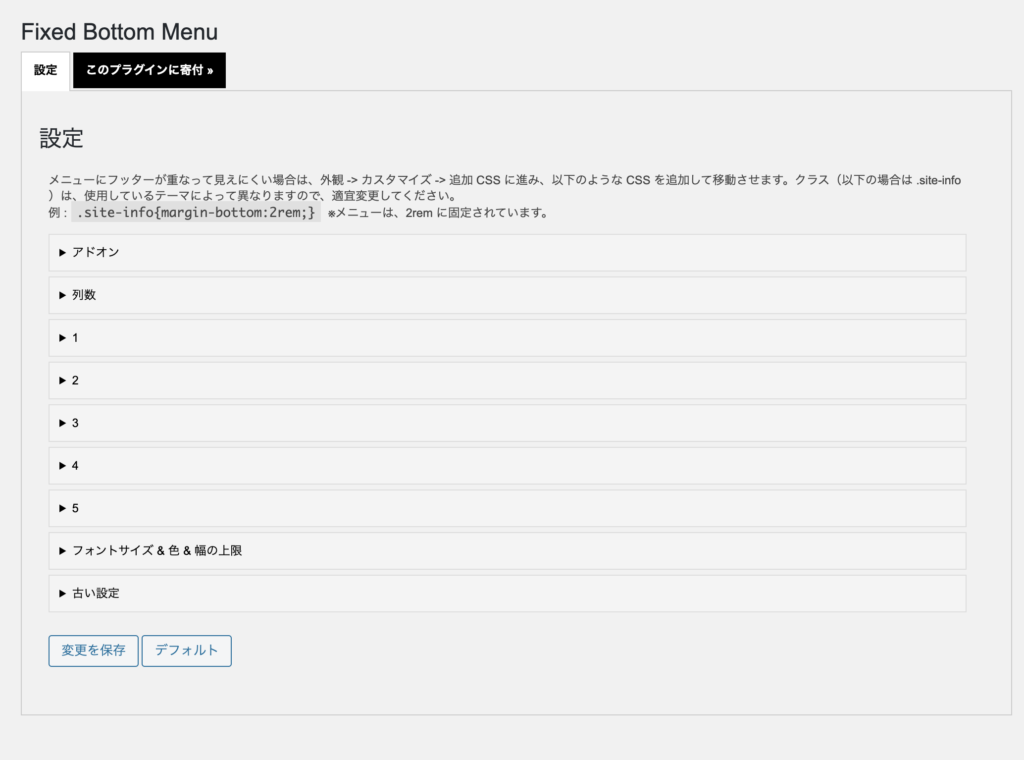Click the デフォルト button
1024x760 pixels.
pyautogui.click(x=187, y=651)
